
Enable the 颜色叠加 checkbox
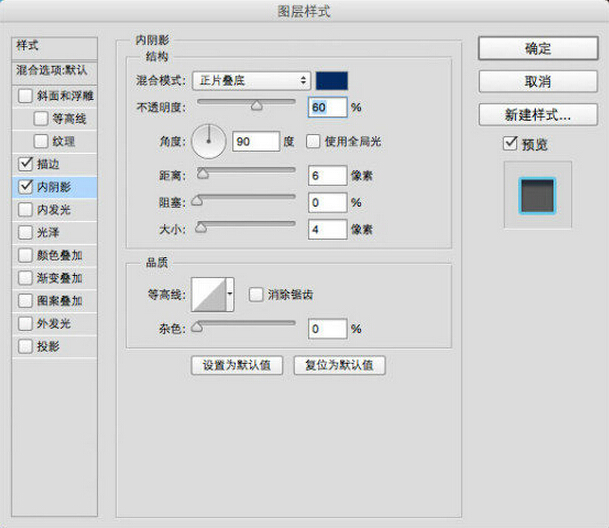pyautogui.click(x=25, y=255)
